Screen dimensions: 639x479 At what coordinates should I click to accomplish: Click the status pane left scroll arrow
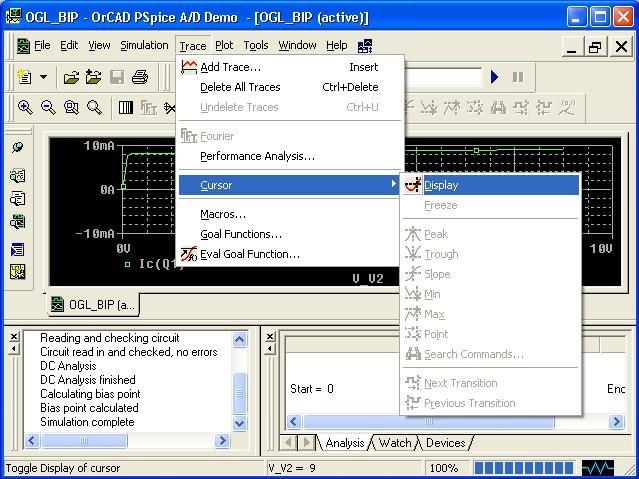pos(294,422)
